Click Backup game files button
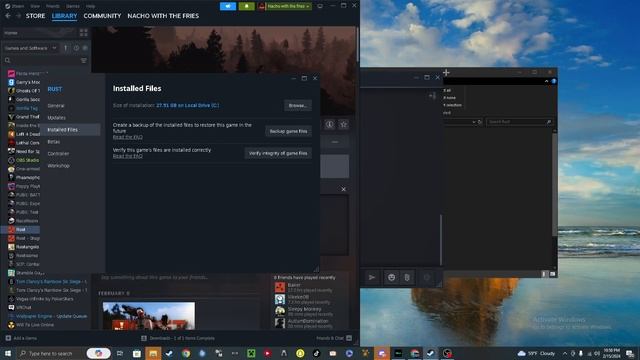 [x=288, y=131]
